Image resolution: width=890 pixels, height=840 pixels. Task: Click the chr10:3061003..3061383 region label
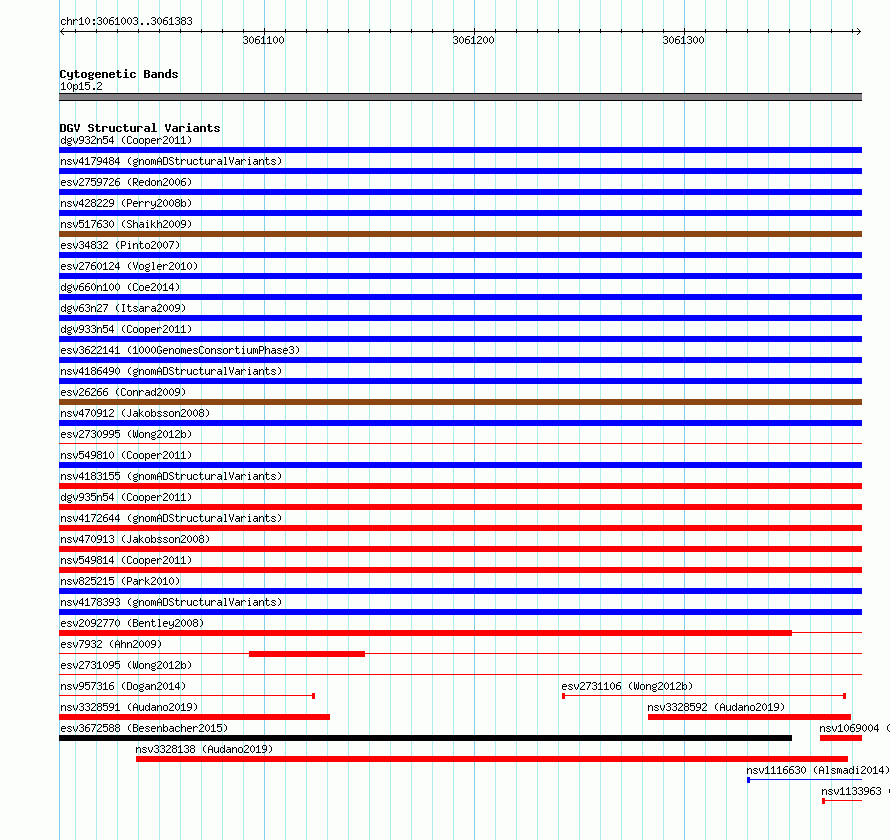[126, 21]
